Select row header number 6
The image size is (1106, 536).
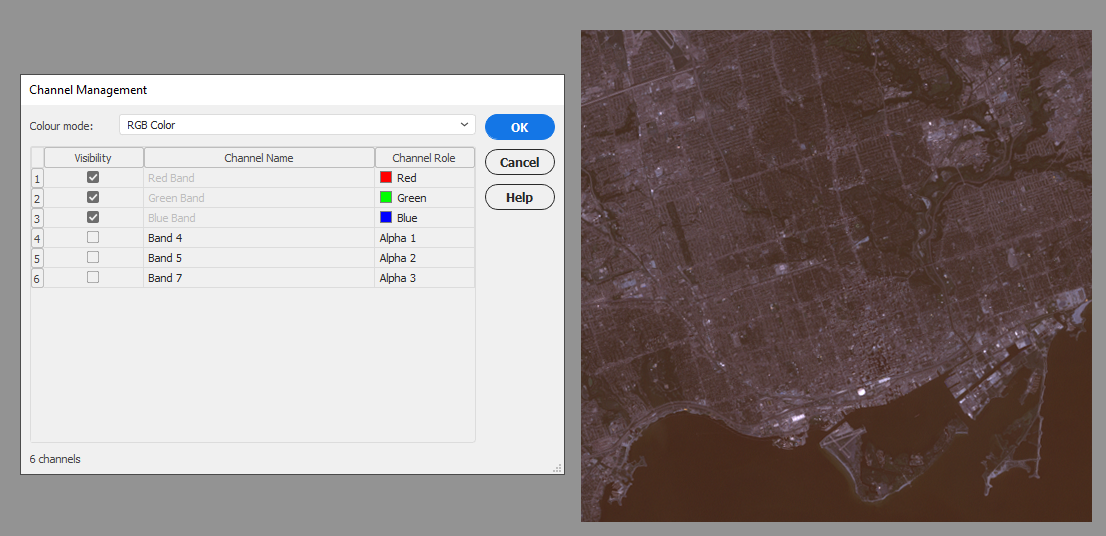[x=37, y=278]
